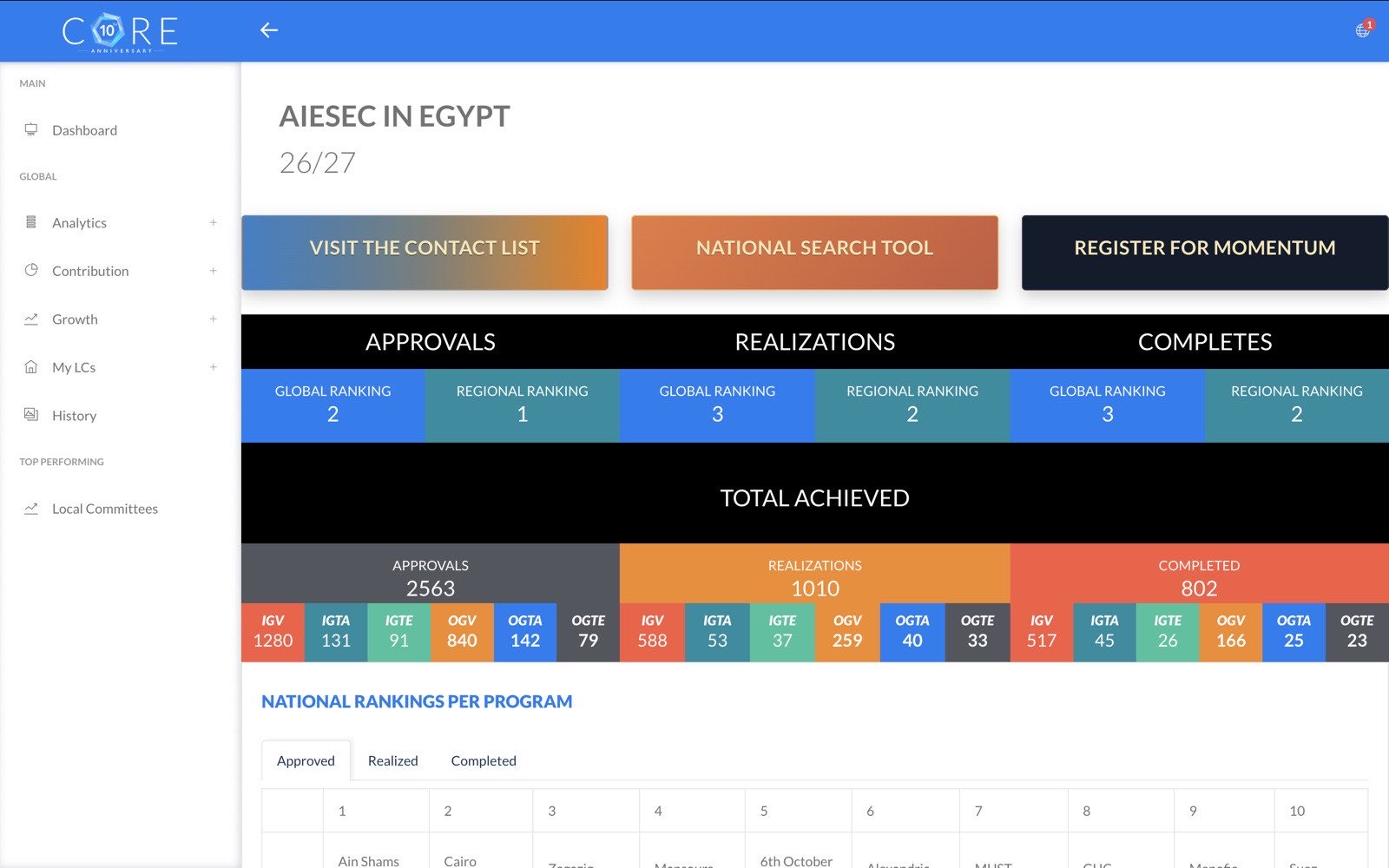Select the Approvals Global Ranking 2 tile
The height and width of the screenshot is (868, 1389).
click(333, 405)
